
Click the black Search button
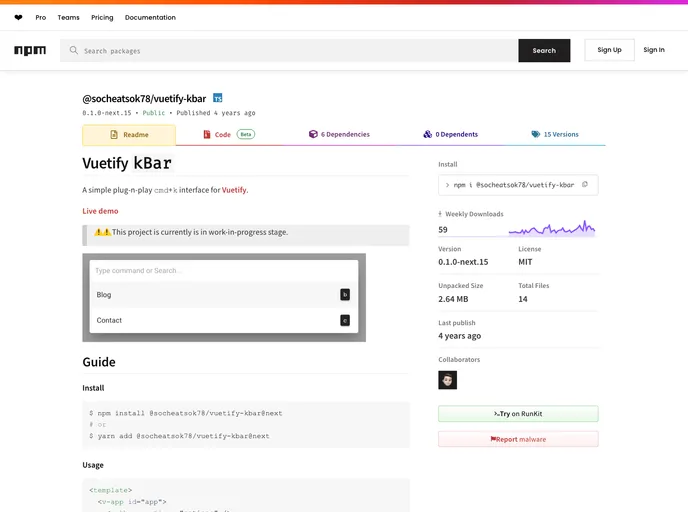[544, 50]
